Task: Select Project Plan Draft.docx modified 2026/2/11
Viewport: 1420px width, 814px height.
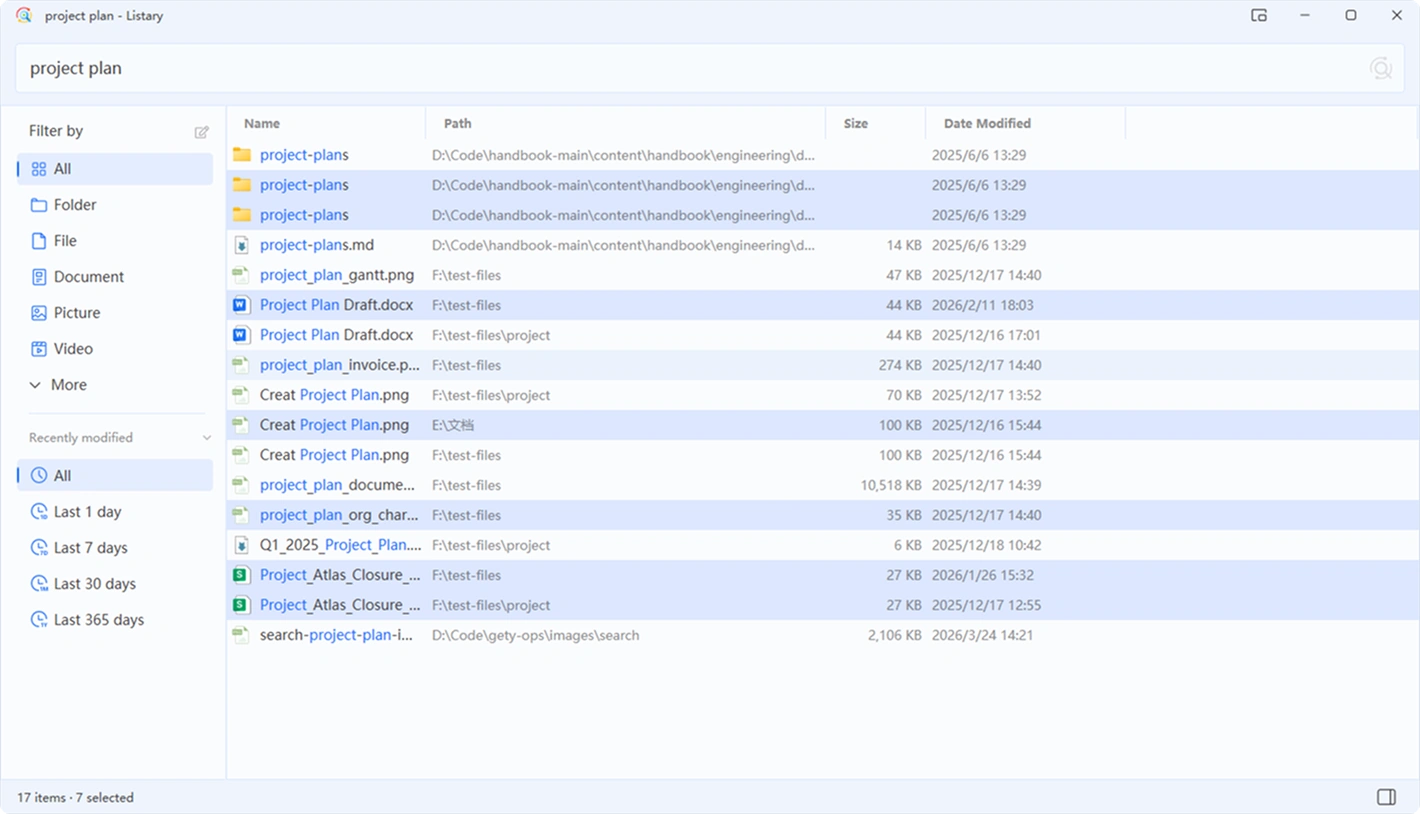Action: pos(336,305)
